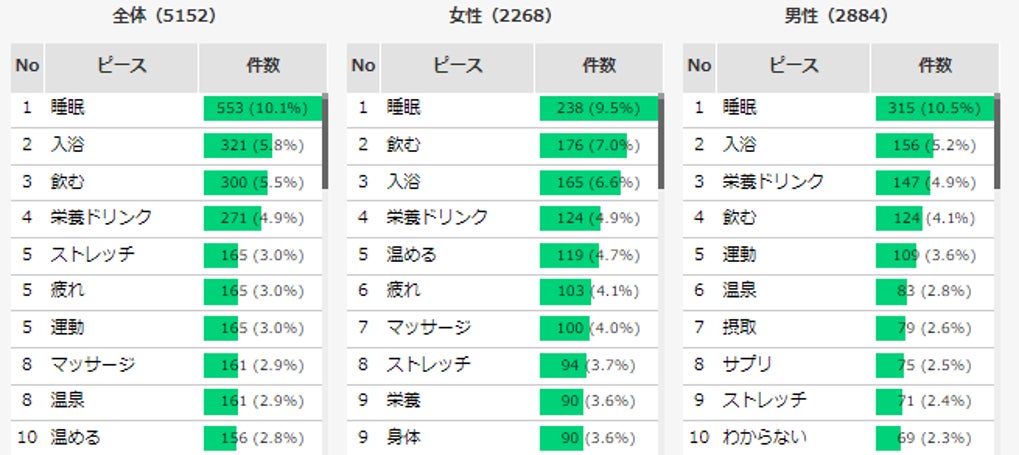This screenshot has height=455, width=1019.
Task: Click the 件数 column header in 全体 table
Action: click(263, 66)
